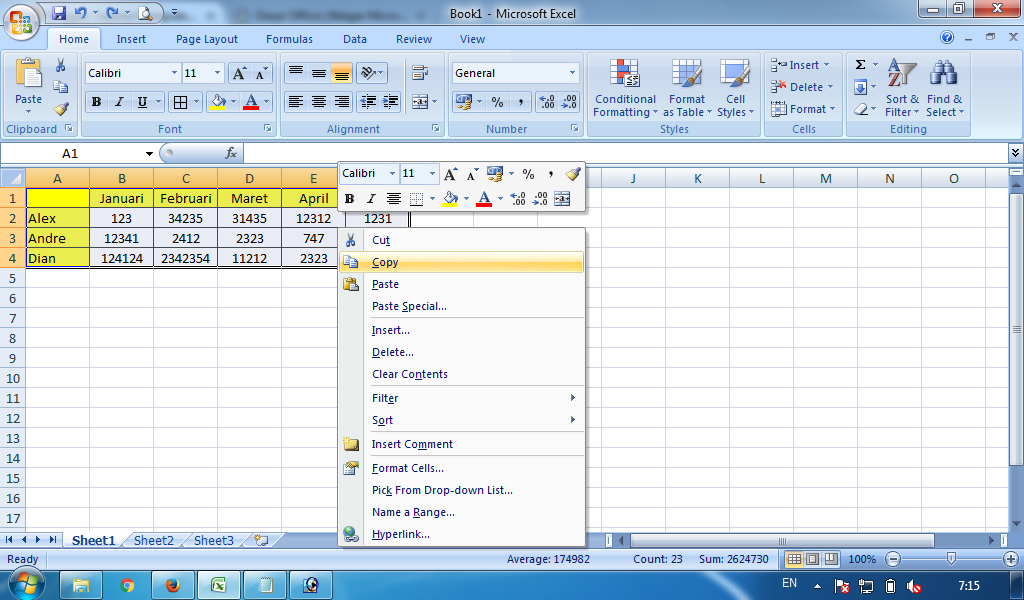
Task: Click the Copy icon in Clipboard group
Action: point(61,87)
